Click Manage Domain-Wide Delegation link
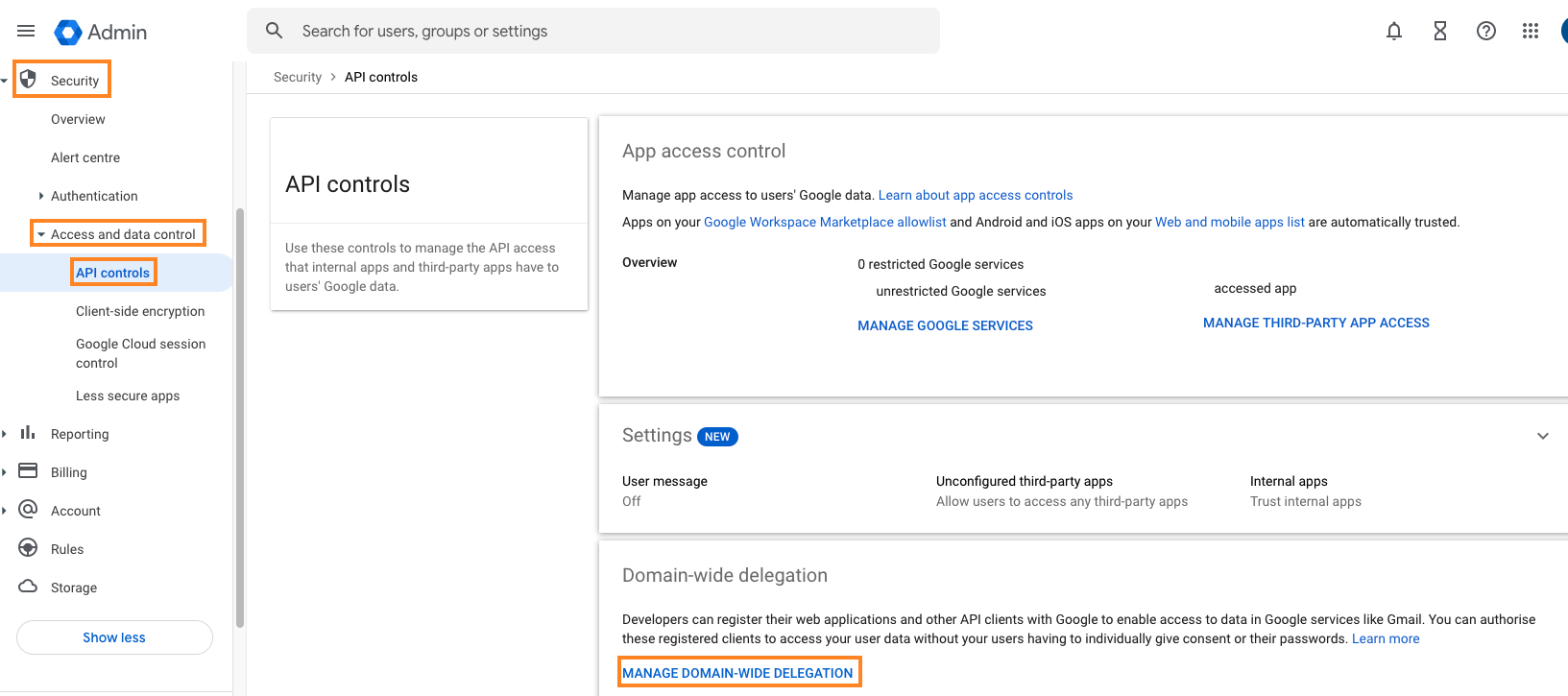 [737, 673]
